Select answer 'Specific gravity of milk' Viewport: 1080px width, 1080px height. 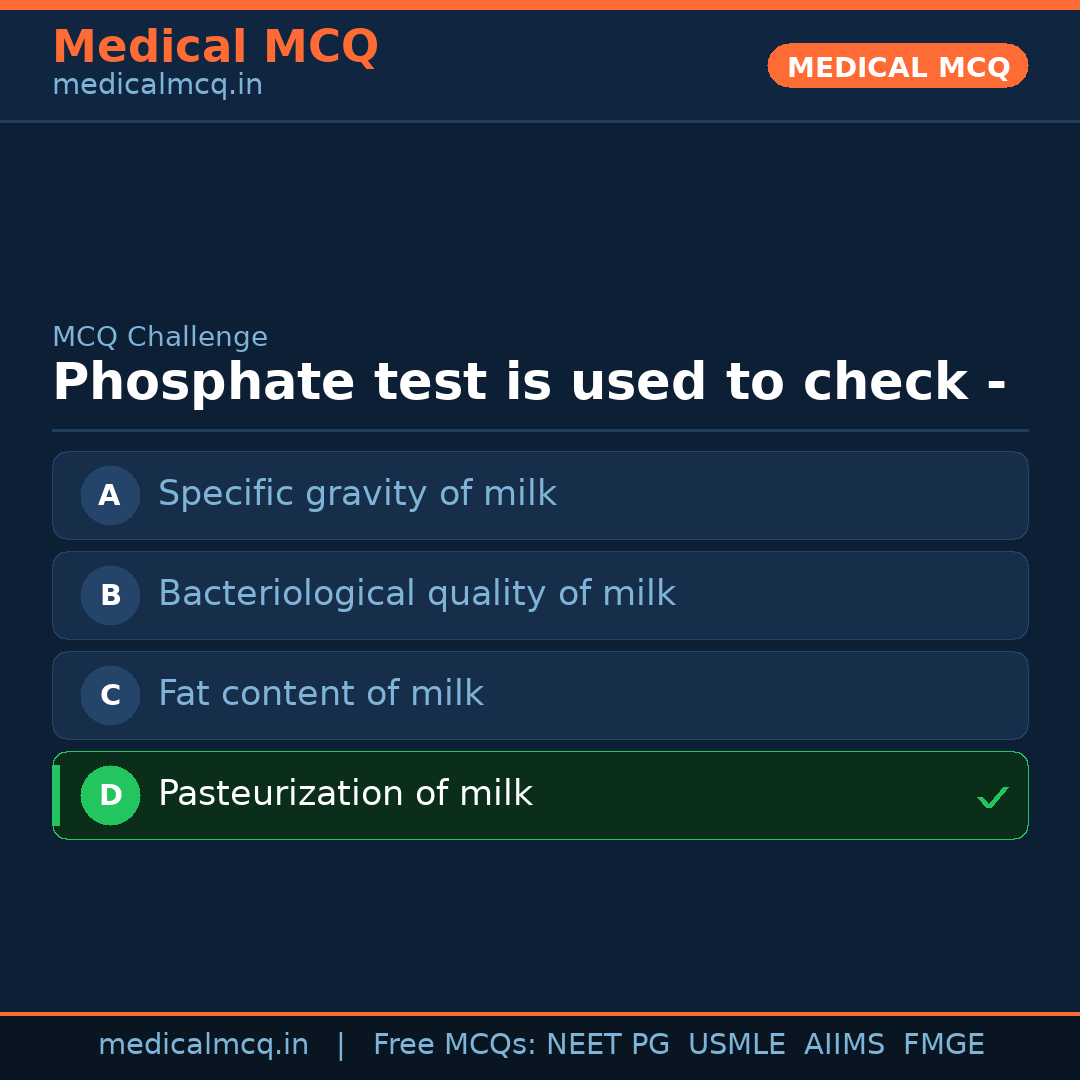coord(357,494)
